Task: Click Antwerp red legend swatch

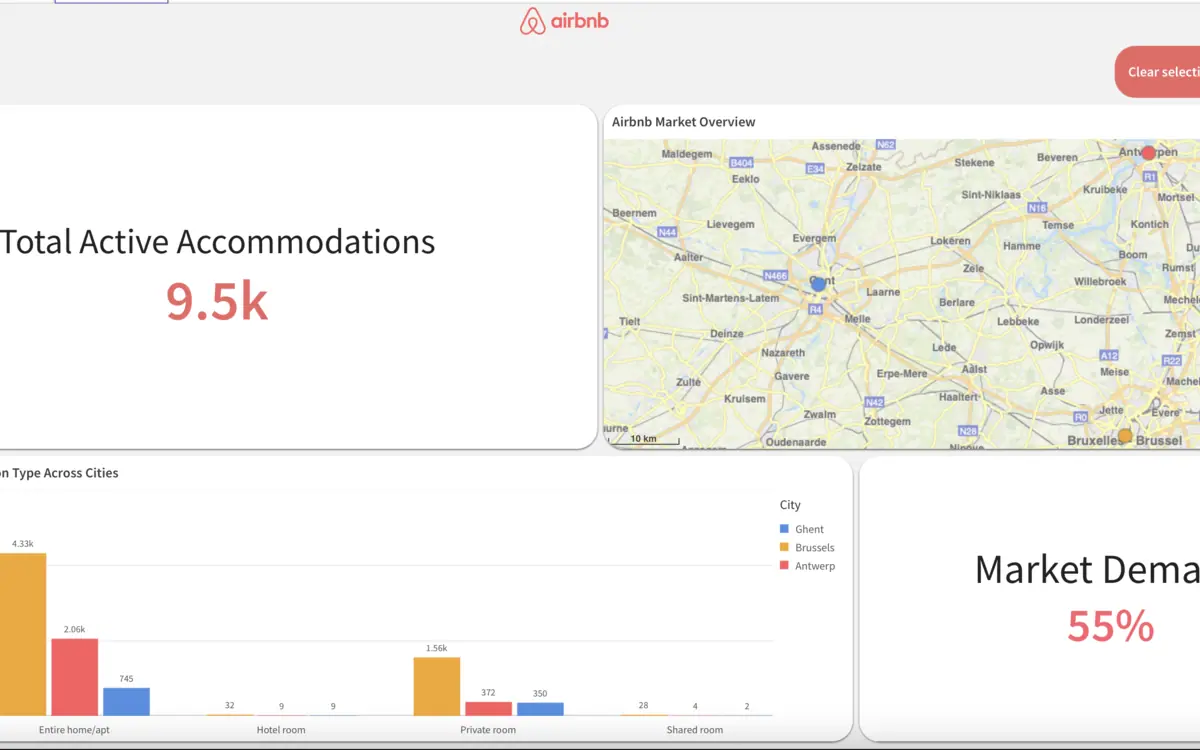Action: [785, 566]
